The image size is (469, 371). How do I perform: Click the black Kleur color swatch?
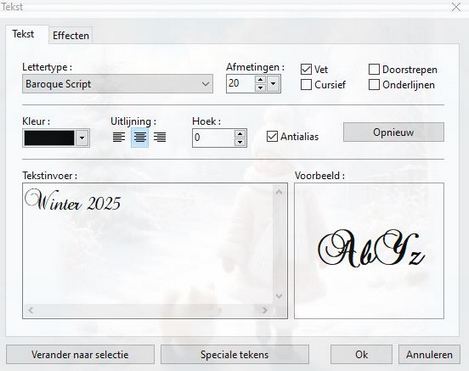pos(49,138)
